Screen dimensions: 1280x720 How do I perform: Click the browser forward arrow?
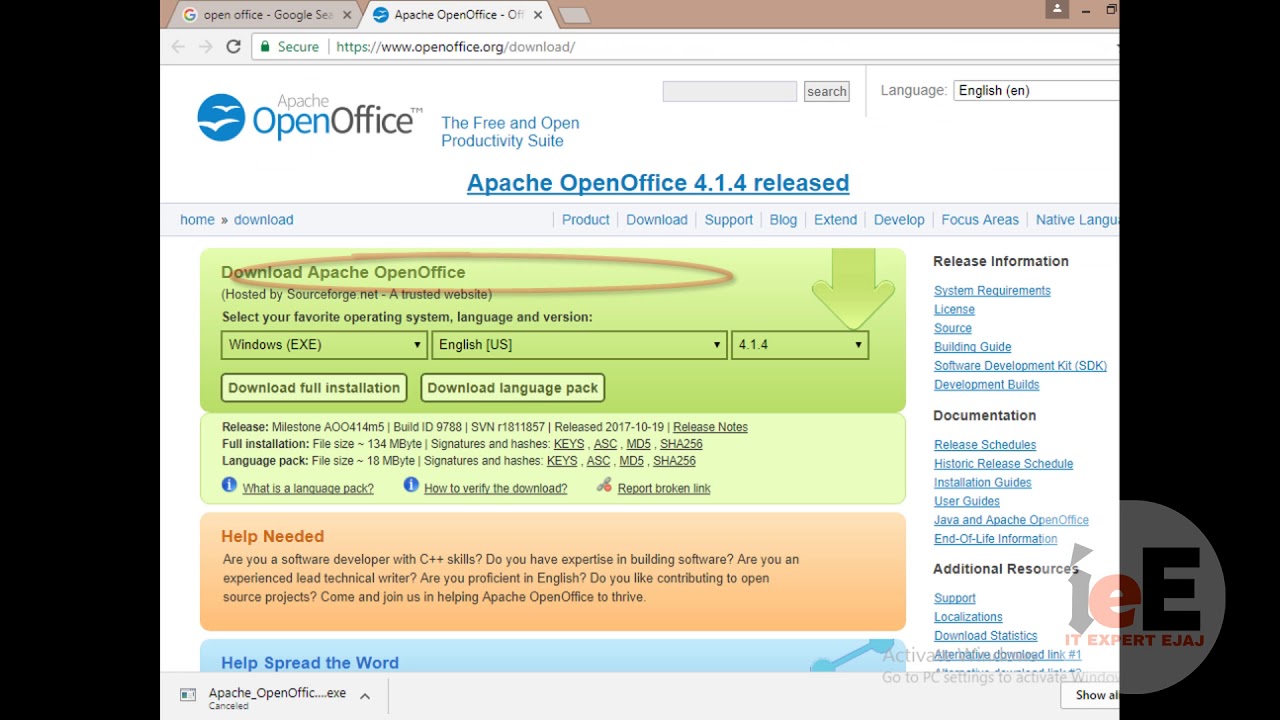pyautogui.click(x=205, y=47)
